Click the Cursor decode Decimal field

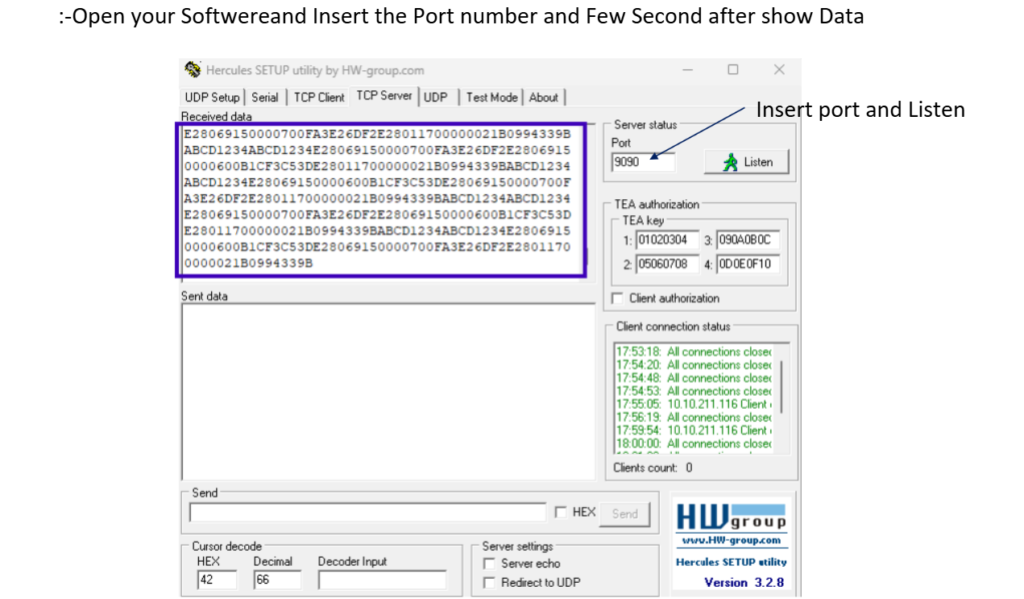coord(277,579)
